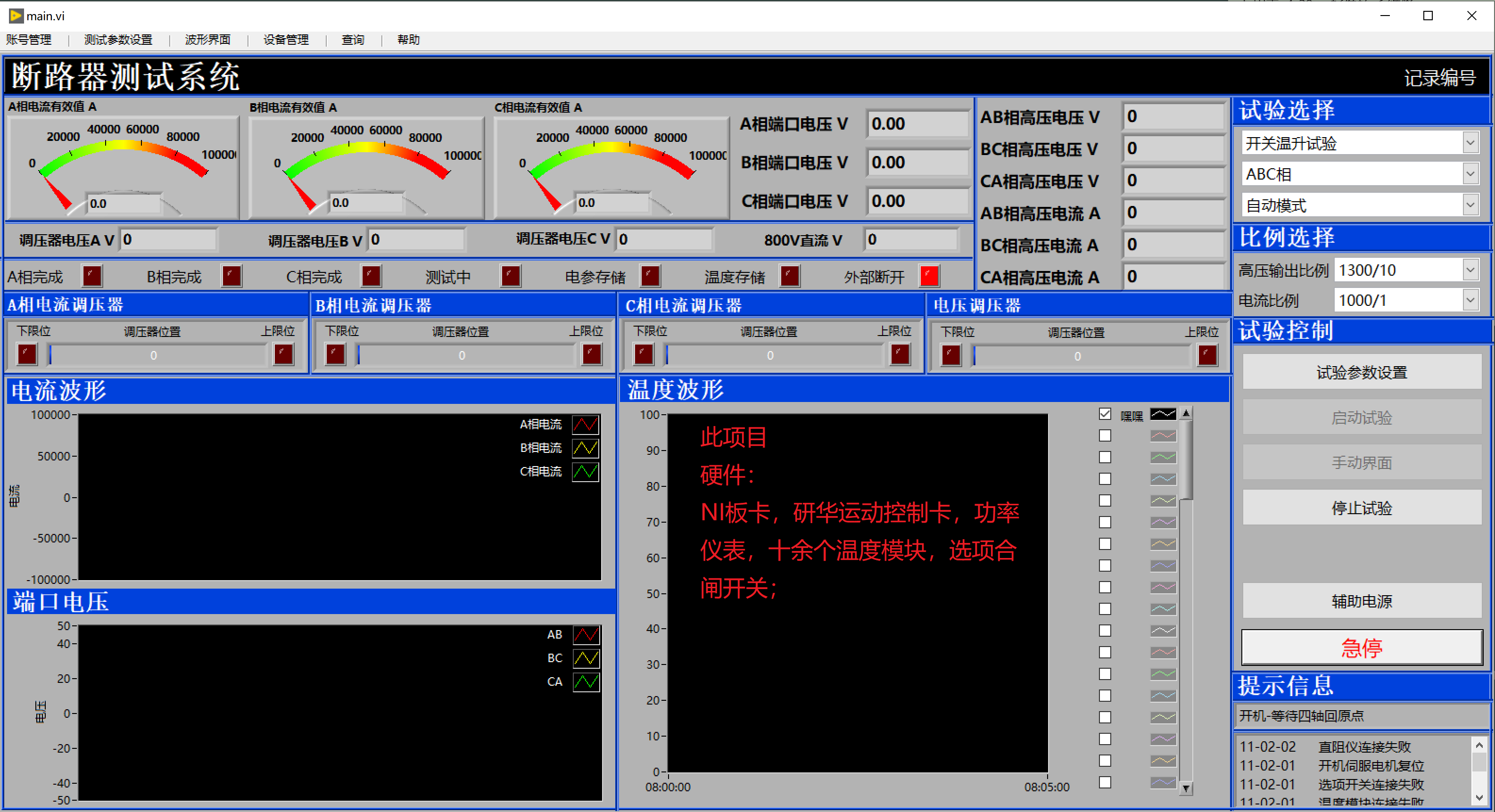Click the 测试中 status indicator LED
Screen dimensions: 1495x812
click(510, 276)
